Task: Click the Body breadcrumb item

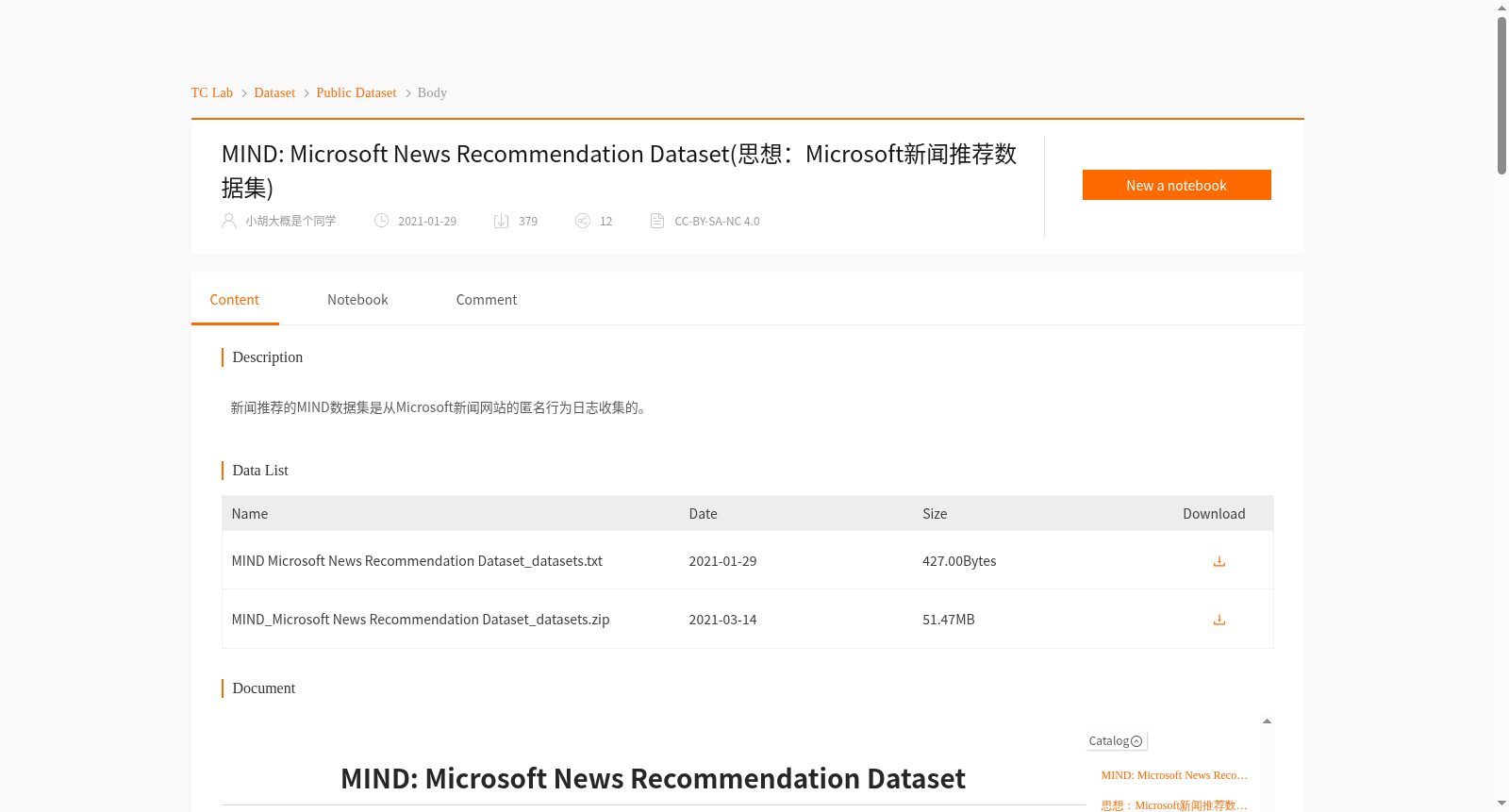Action: coord(432,92)
